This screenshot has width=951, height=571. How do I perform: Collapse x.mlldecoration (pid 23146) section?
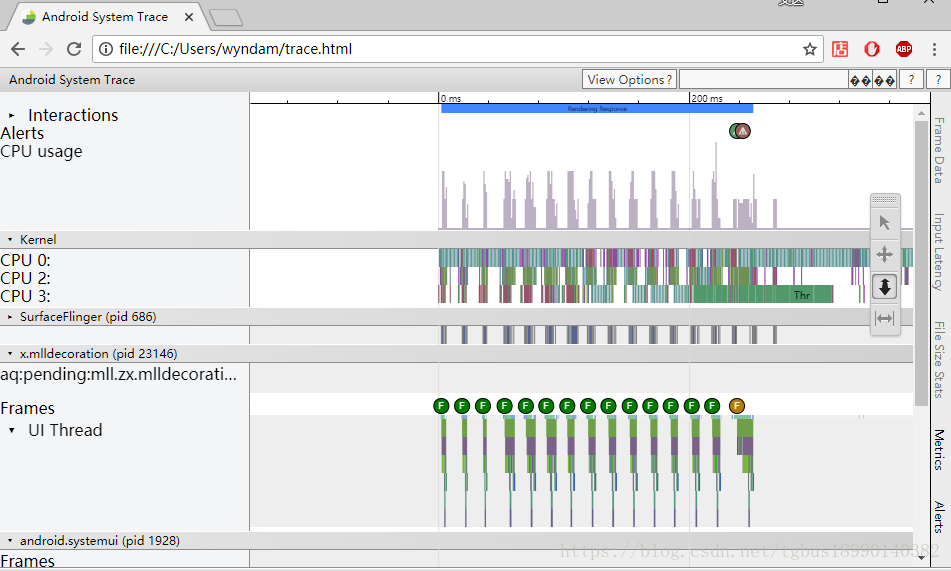10,354
